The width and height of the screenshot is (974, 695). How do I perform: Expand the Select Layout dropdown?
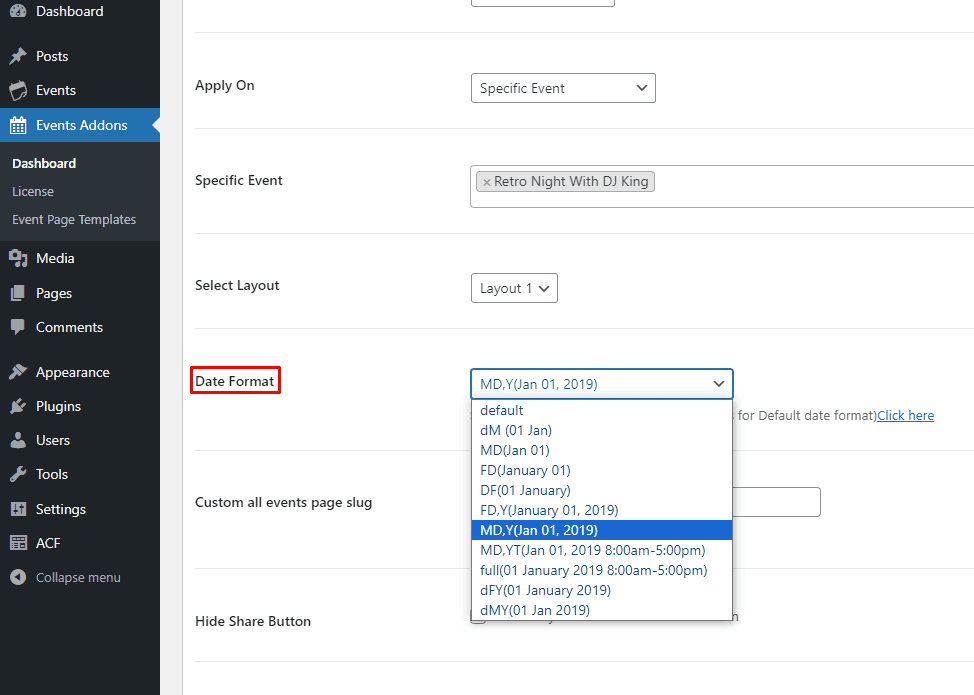(513, 289)
